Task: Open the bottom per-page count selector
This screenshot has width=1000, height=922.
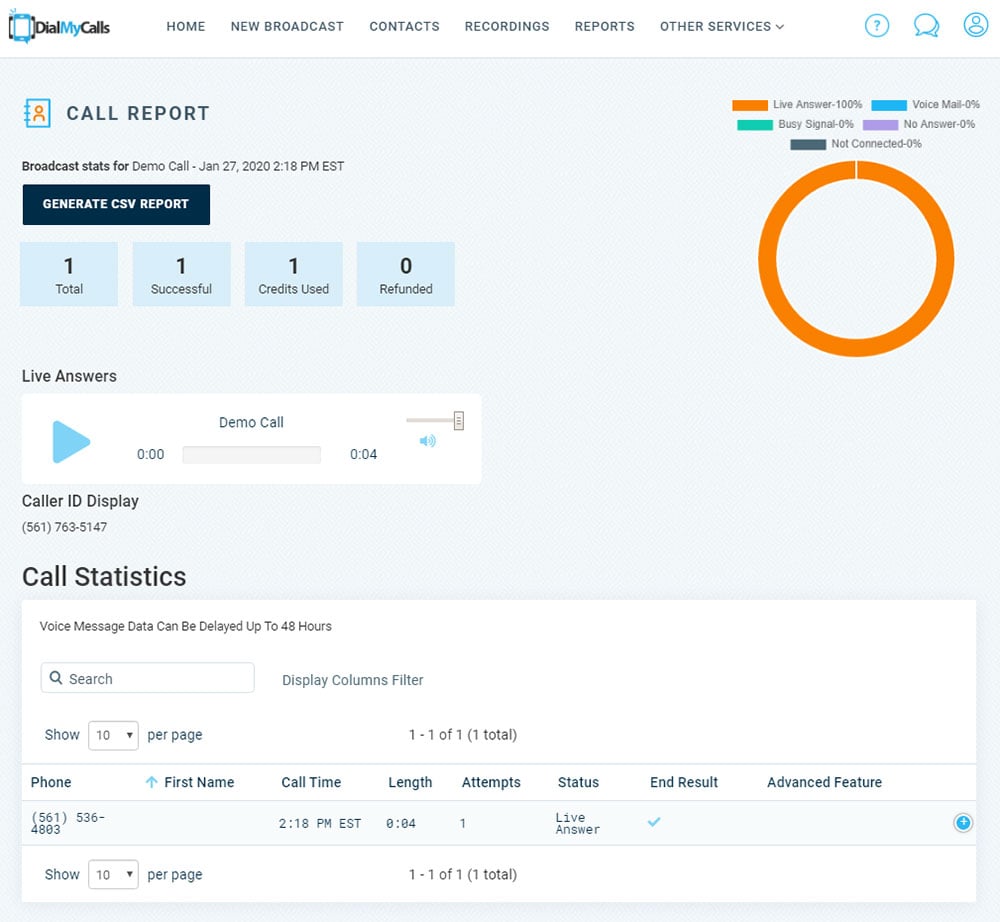Action: [x=113, y=874]
